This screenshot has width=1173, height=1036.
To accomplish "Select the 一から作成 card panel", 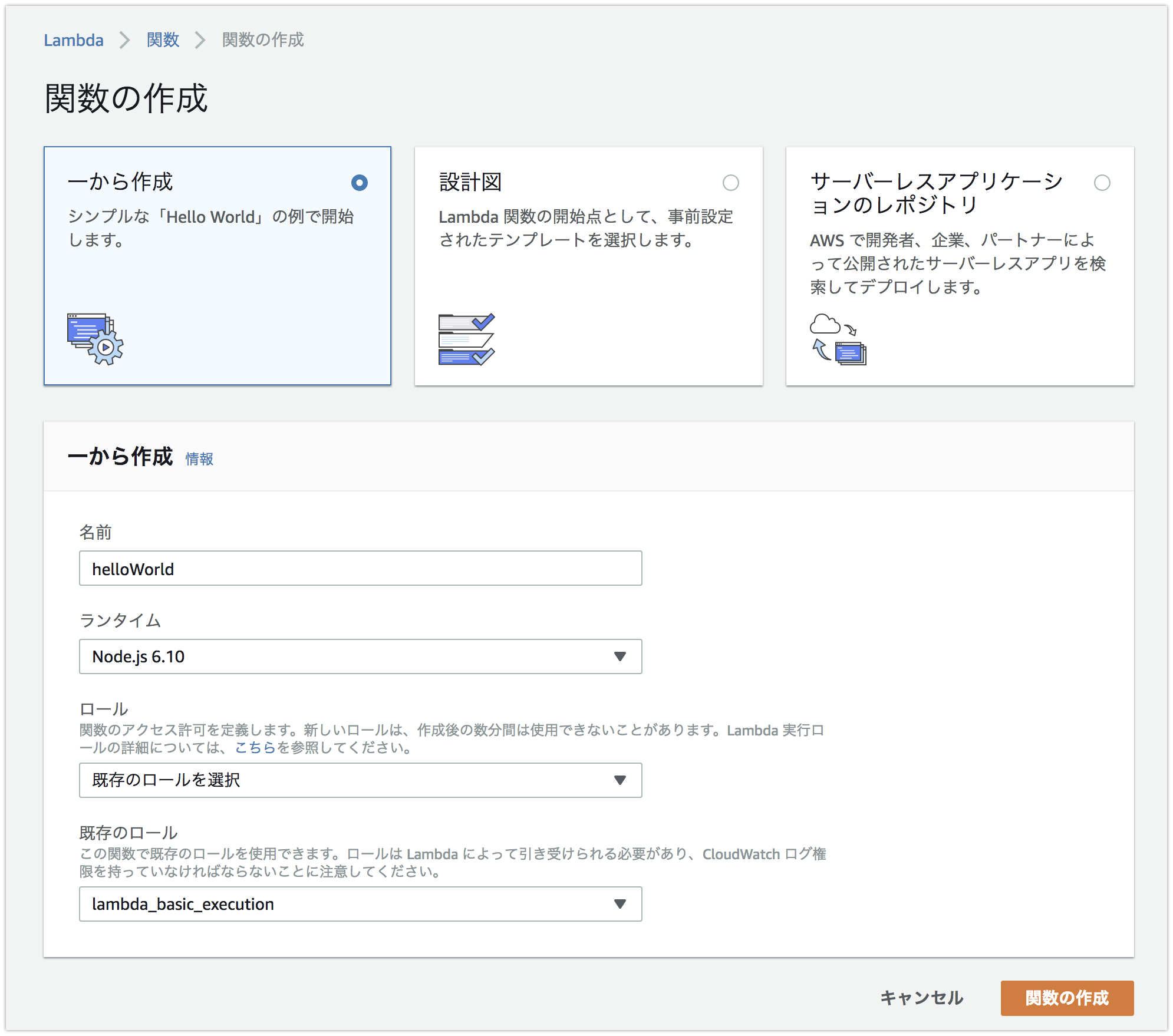I will [x=218, y=266].
